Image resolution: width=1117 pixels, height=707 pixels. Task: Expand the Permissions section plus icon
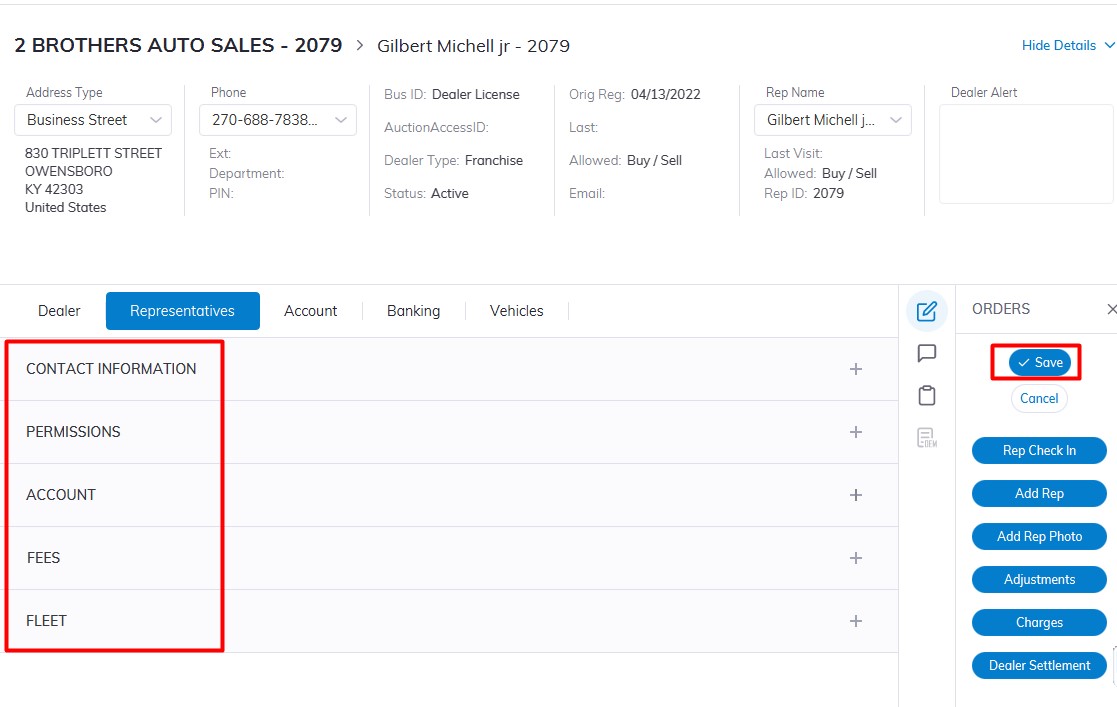click(855, 432)
